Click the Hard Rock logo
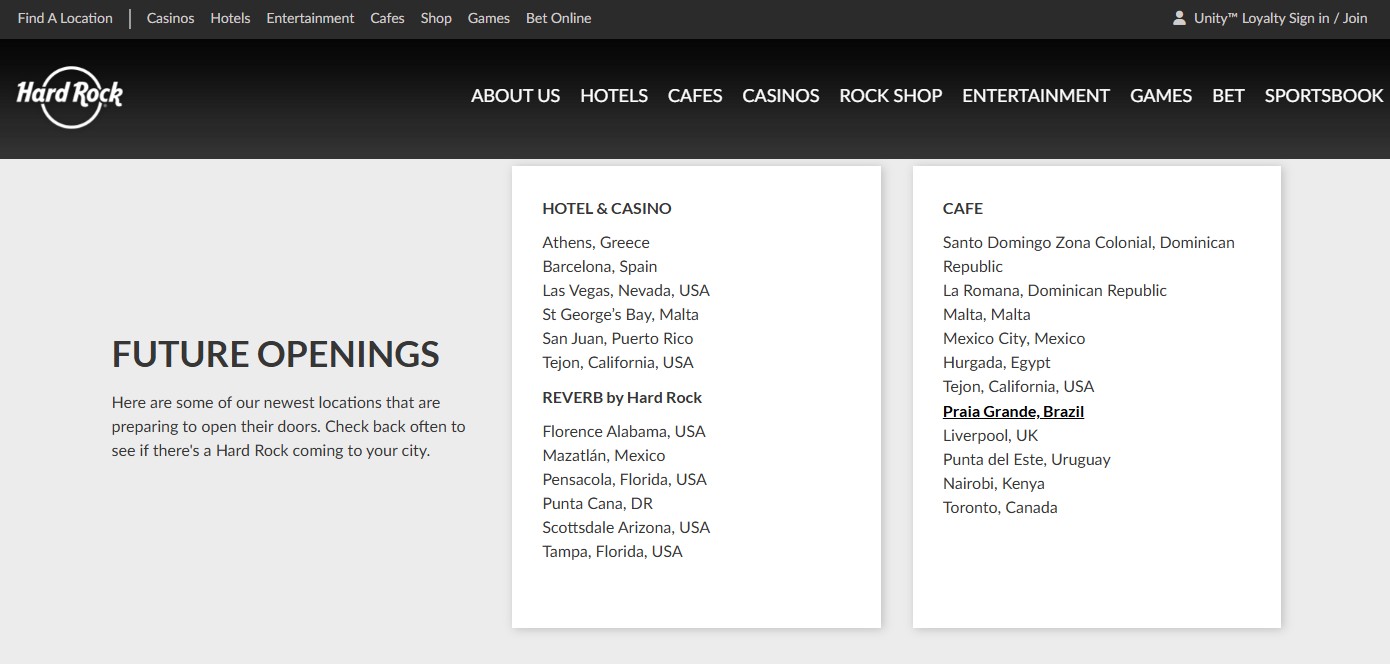 click(x=70, y=95)
